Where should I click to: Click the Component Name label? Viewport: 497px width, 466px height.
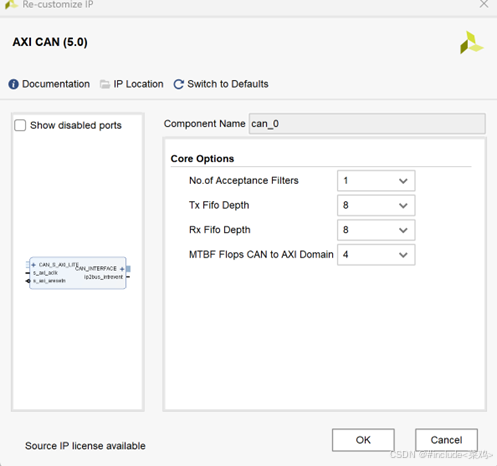pos(204,124)
